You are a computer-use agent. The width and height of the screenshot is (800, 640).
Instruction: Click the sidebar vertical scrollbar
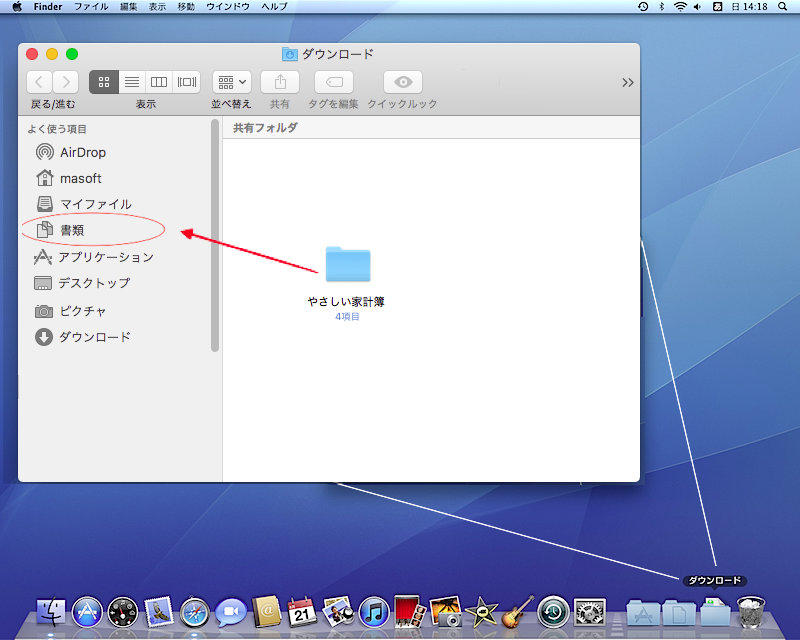pos(215,235)
